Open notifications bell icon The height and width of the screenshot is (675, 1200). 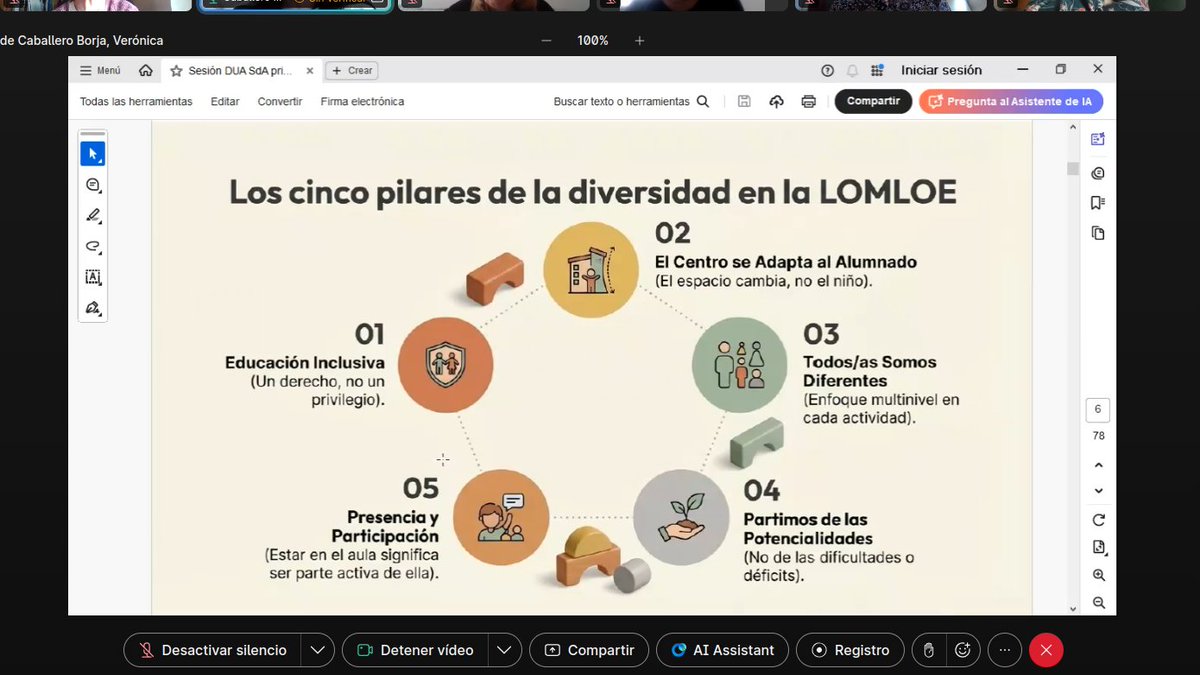tap(852, 71)
